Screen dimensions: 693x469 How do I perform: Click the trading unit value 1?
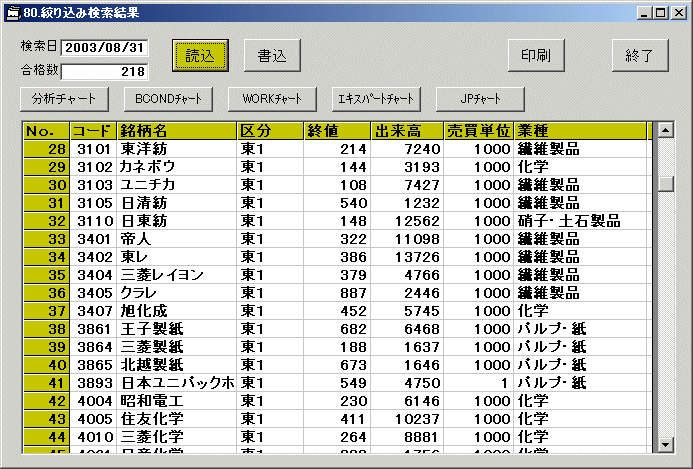coord(479,383)
